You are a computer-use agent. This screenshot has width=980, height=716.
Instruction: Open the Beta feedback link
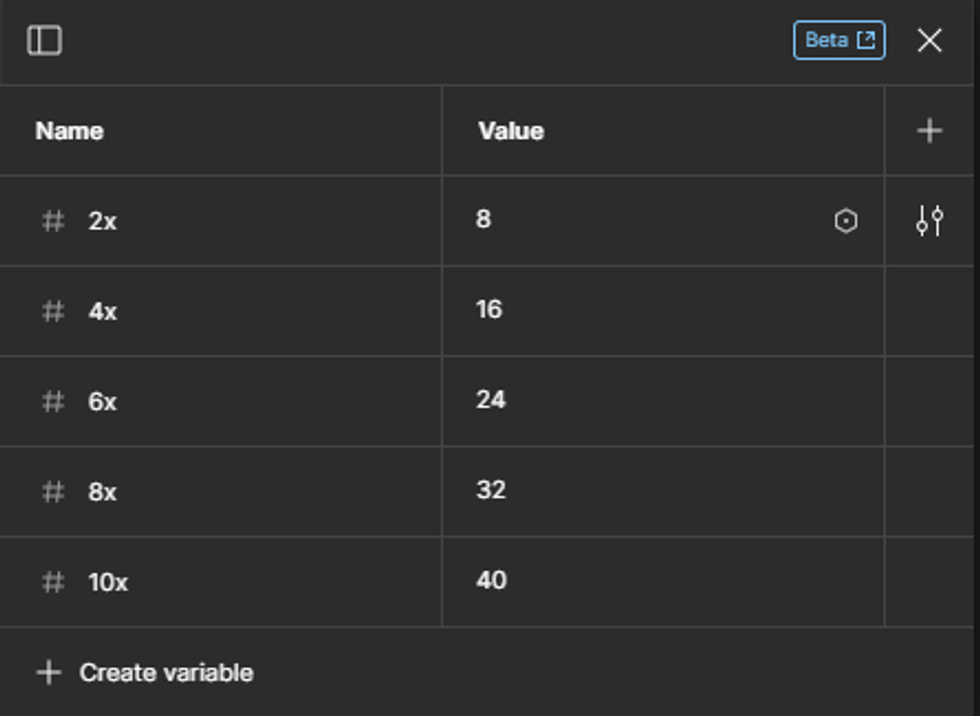(839, 40)
